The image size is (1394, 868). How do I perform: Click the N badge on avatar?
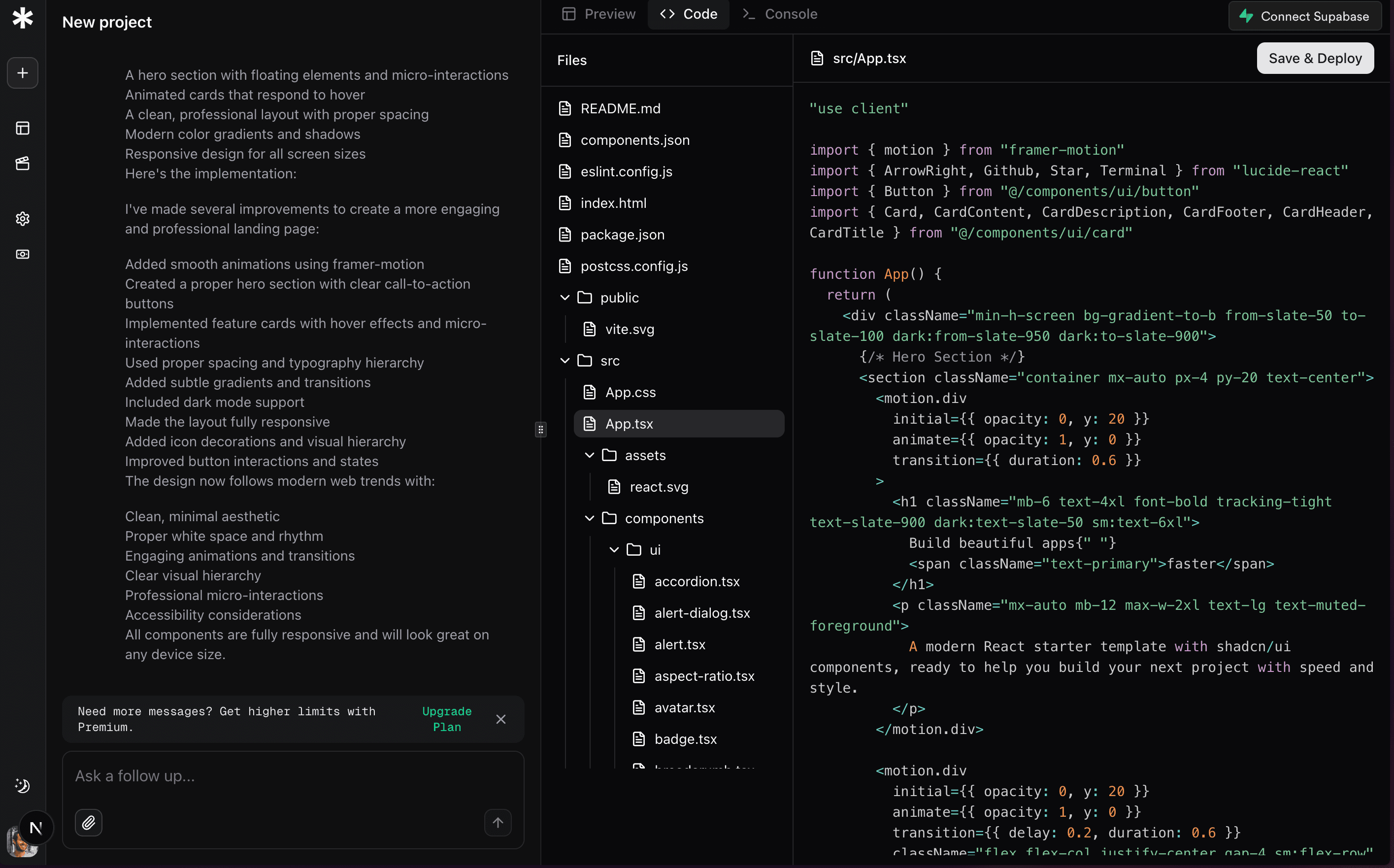pos(36,827)
